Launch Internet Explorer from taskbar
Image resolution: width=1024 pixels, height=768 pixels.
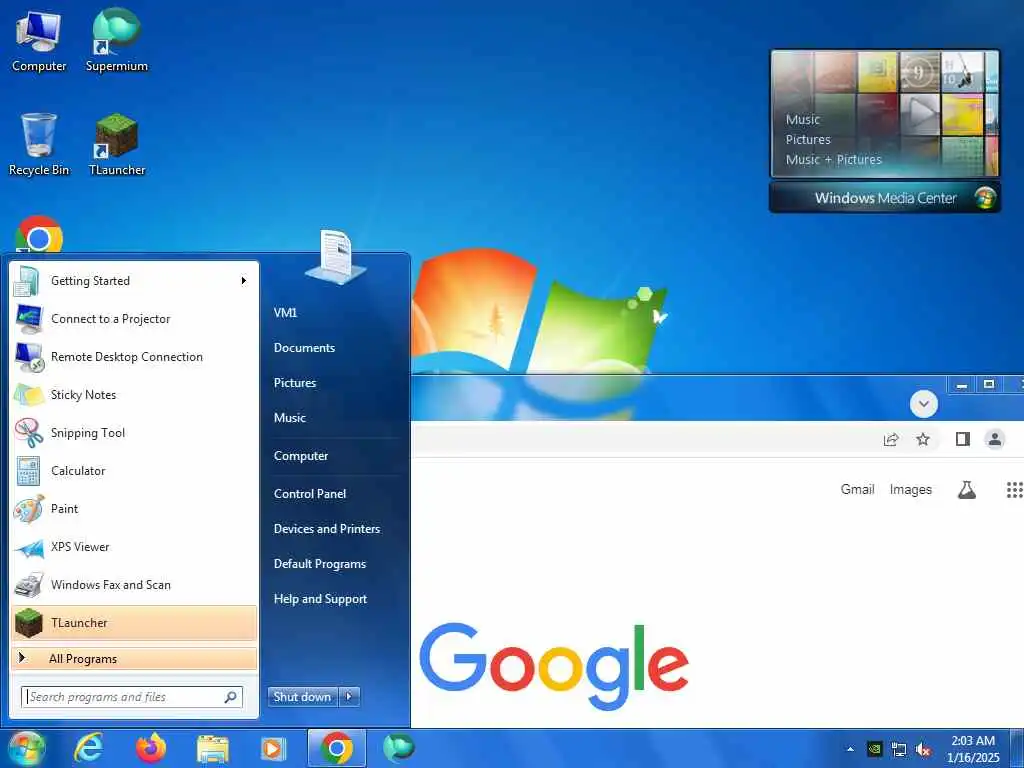coord(88,748)
